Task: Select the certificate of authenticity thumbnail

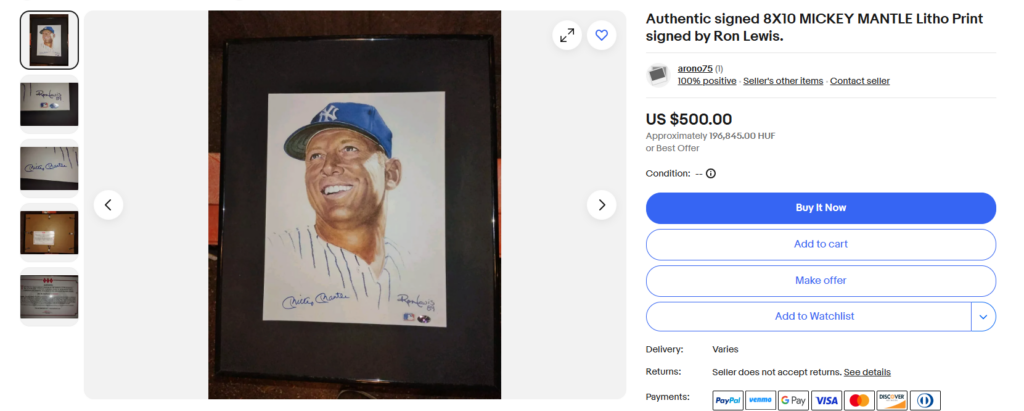Action: point(49,297)
